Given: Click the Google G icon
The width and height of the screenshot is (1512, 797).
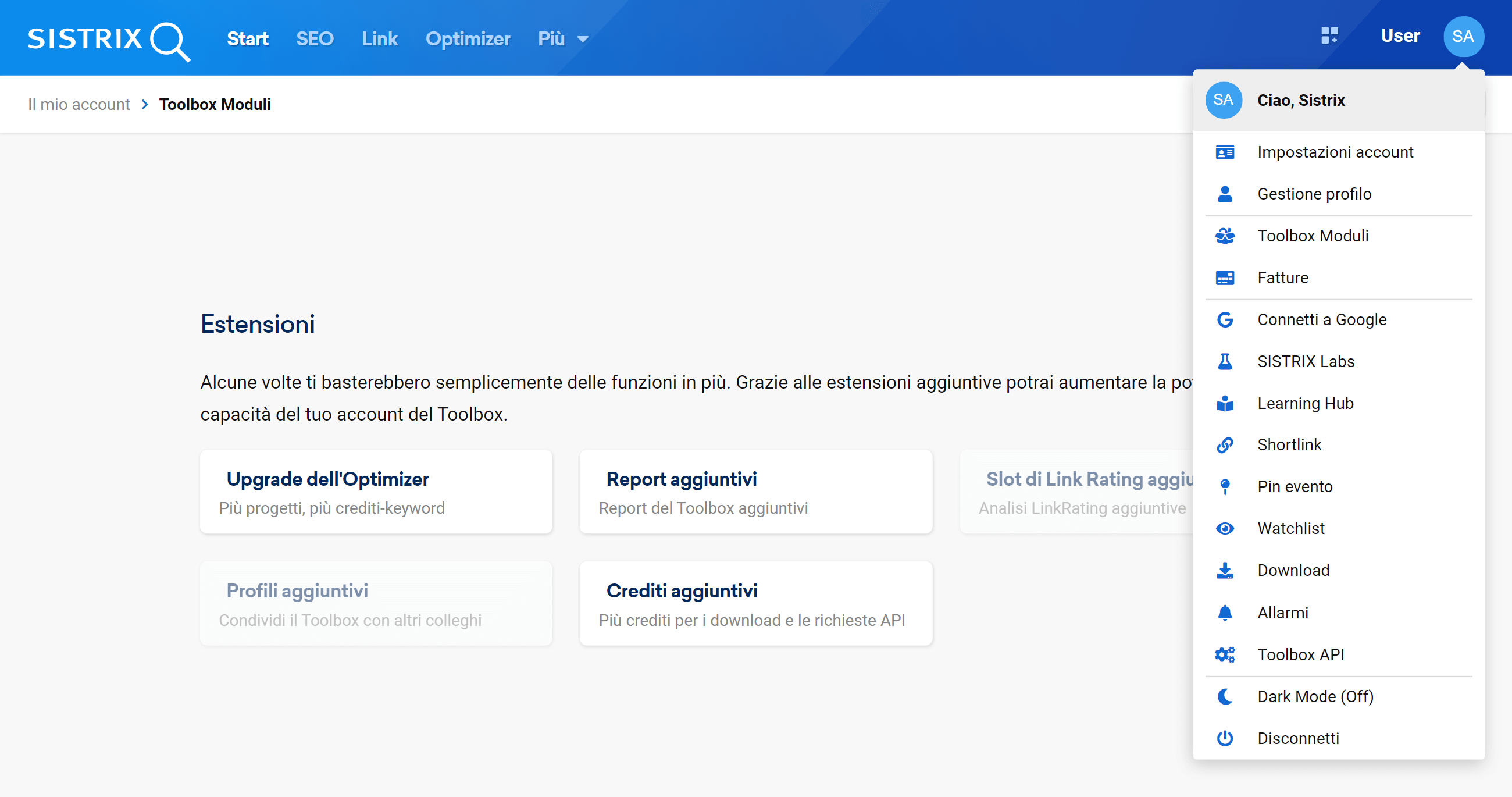Looking at the screenshot, I should pyautogui.click(x=1225, y=320).
